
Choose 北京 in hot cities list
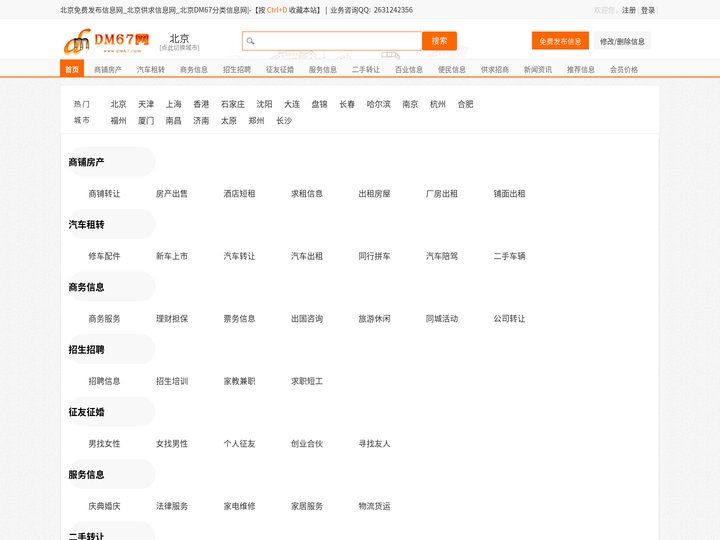[118, 104]
